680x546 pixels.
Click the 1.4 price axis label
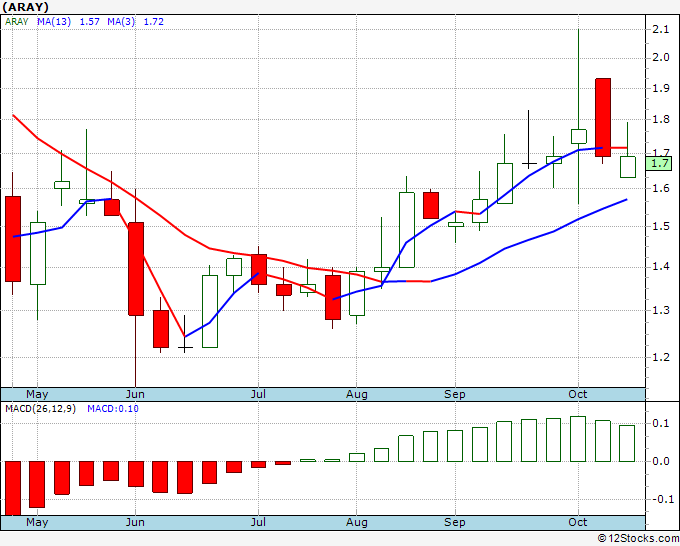click(661, 266)
